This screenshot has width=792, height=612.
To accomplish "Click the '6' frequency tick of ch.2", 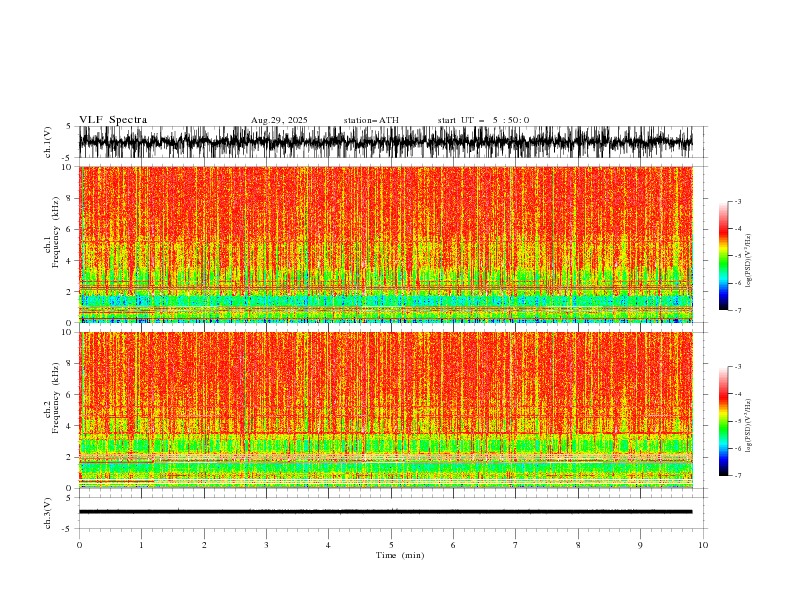I will click(x=70, y=394).
